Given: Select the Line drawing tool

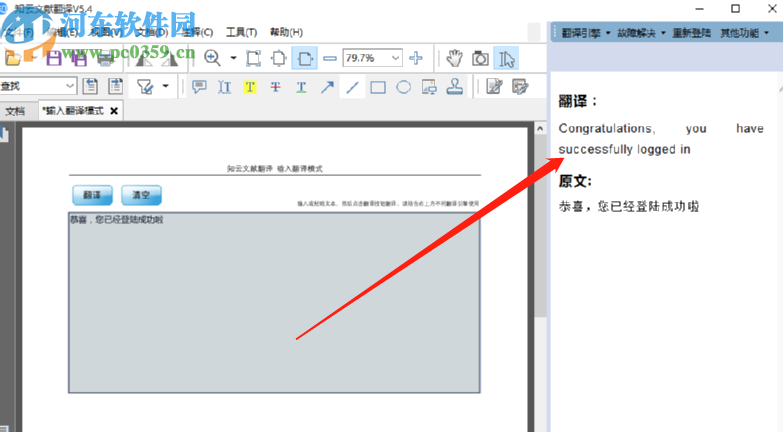Looking at the screenshot, I should 353,87.
